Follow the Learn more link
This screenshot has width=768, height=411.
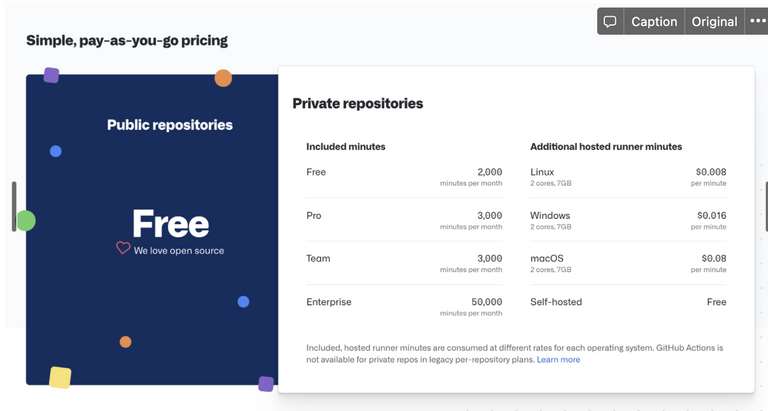tap(558, 360)
